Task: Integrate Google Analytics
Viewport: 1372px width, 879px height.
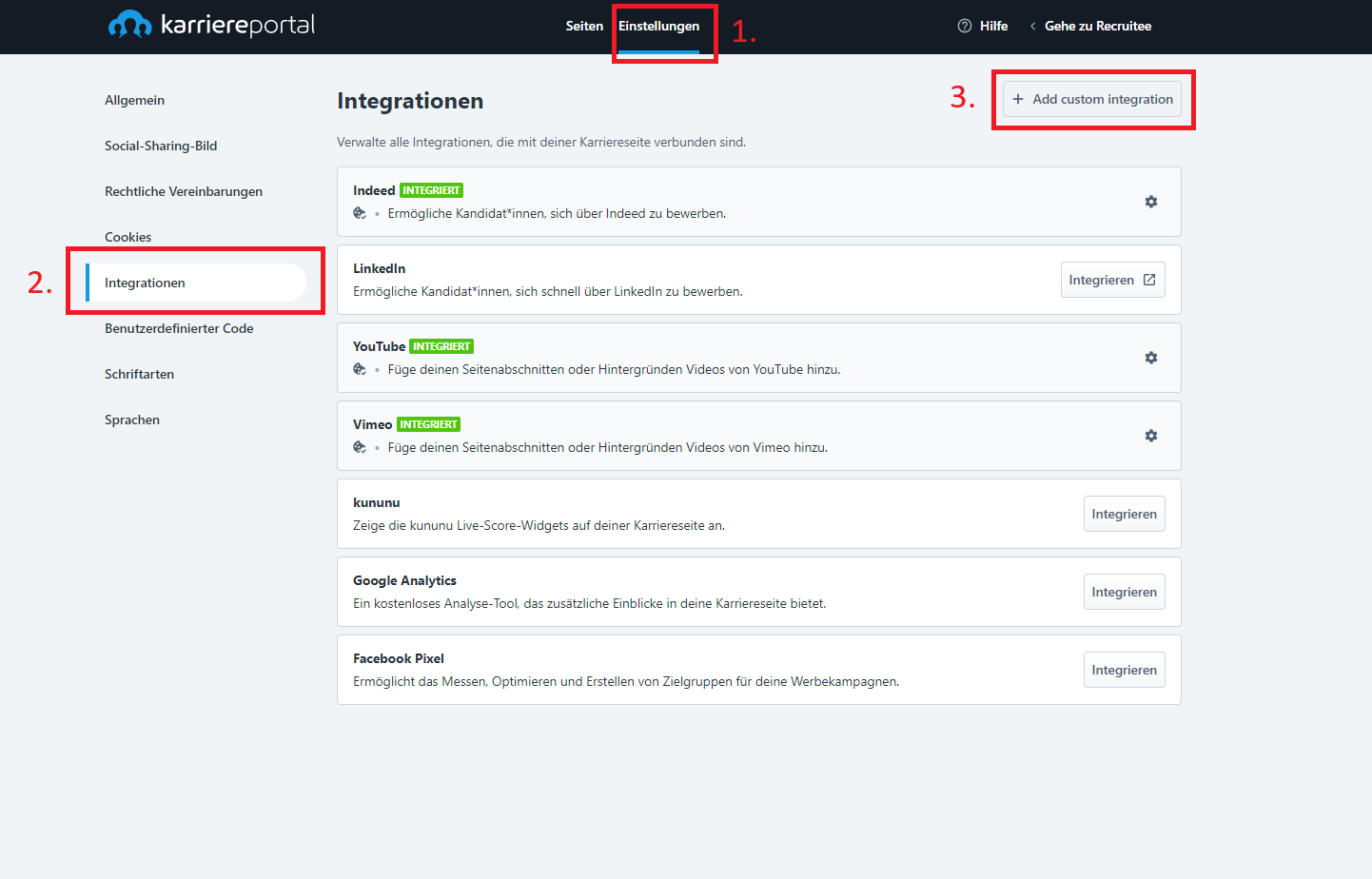Action: tap(1124, 592)
